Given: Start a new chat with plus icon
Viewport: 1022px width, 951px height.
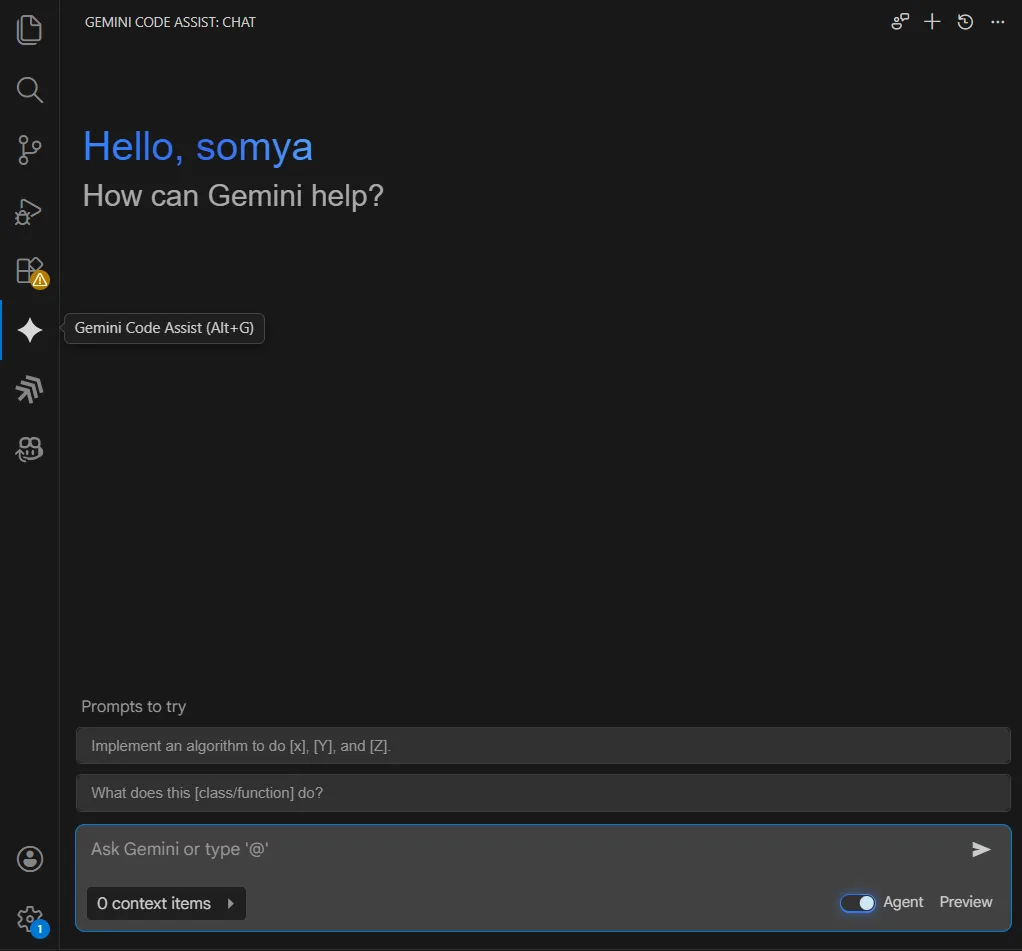Looking at the screenshot, I should [x=932, y=22].
